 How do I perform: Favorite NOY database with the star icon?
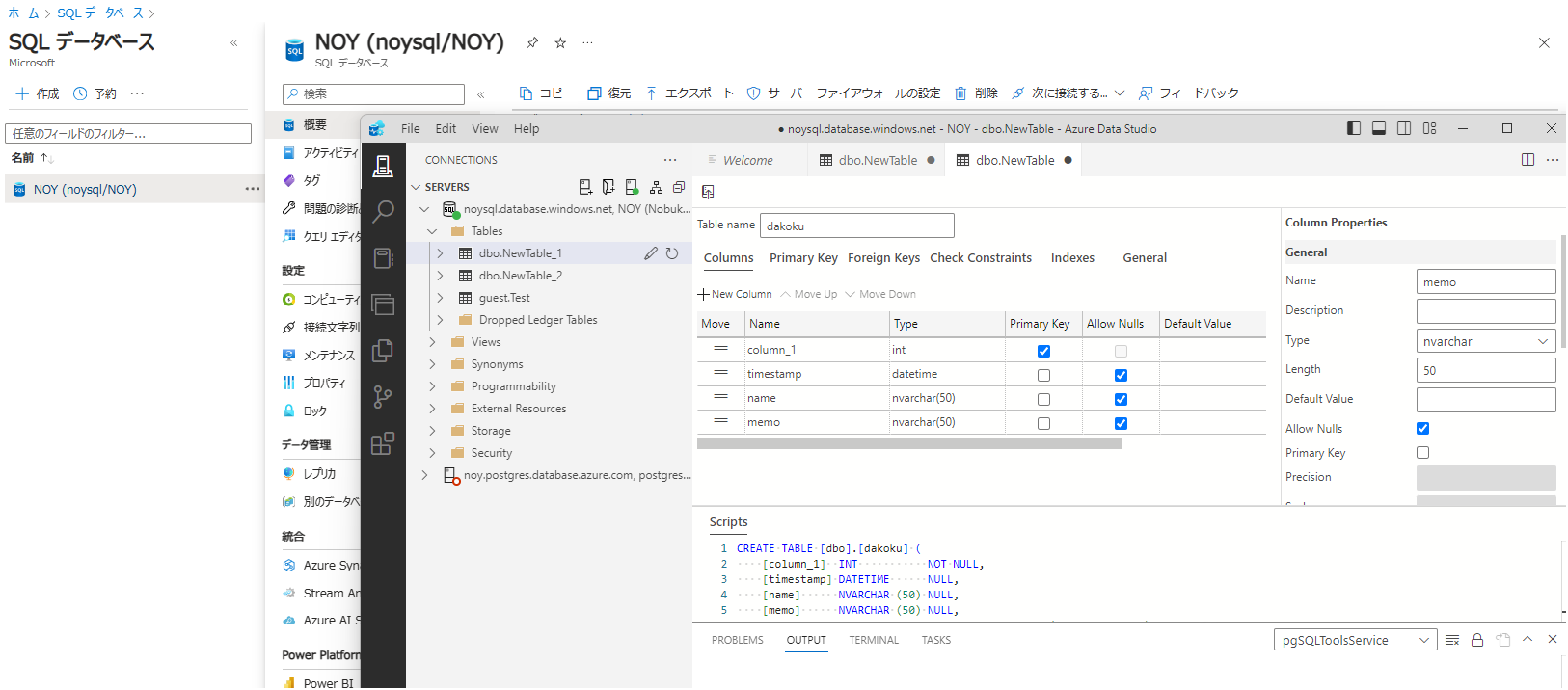click(x=560, y=42)
